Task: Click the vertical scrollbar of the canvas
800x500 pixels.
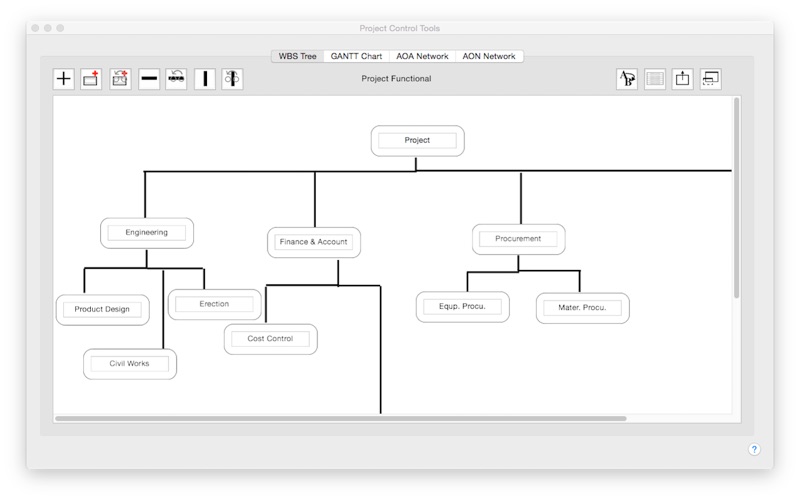Action: pos(736,198)
